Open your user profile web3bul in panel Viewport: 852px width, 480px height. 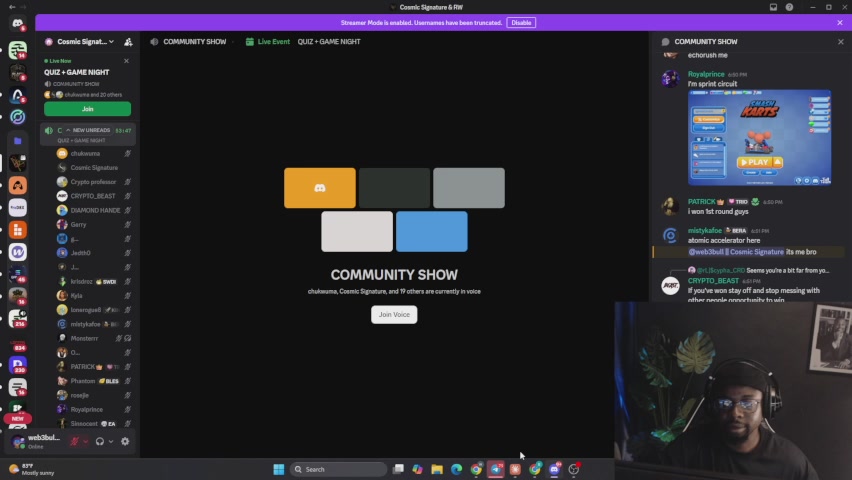click(x=36, y=441)
